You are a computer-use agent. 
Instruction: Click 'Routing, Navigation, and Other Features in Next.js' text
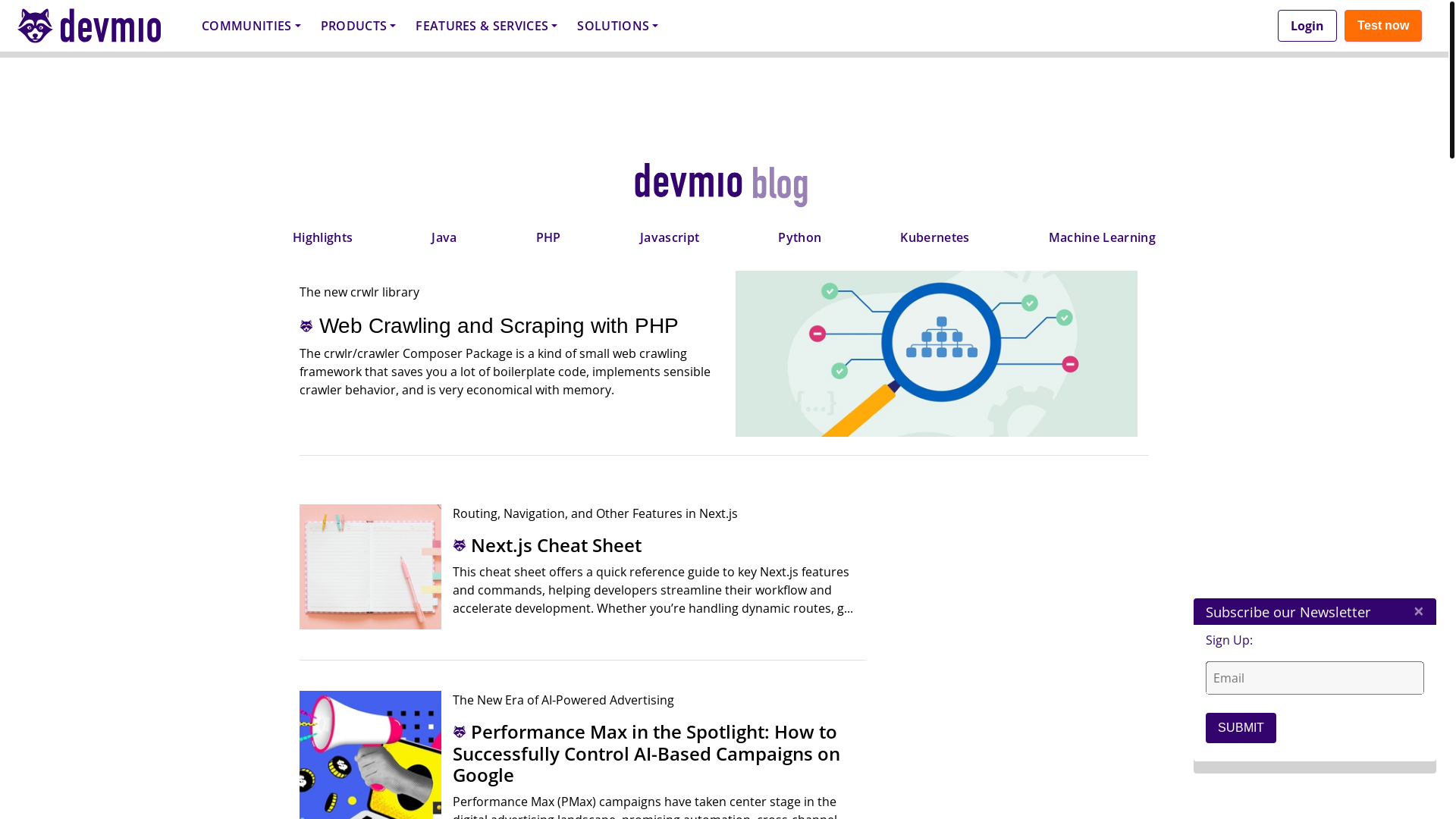[x=595, y=513]
